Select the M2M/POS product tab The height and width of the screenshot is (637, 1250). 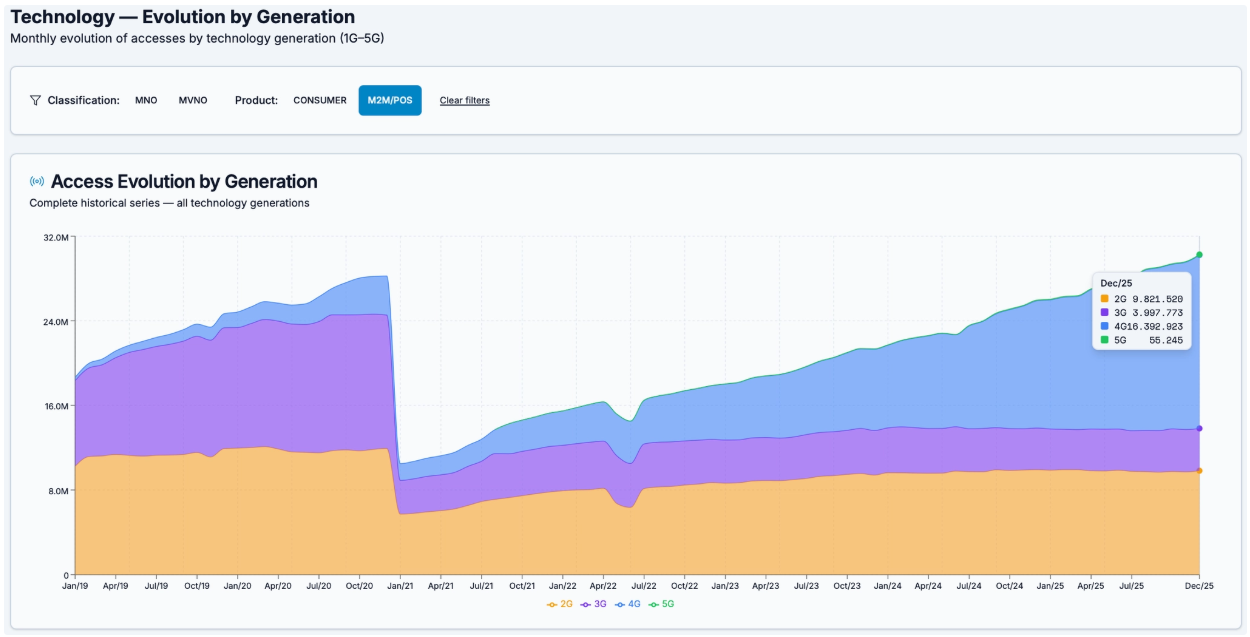coord(390,100)
